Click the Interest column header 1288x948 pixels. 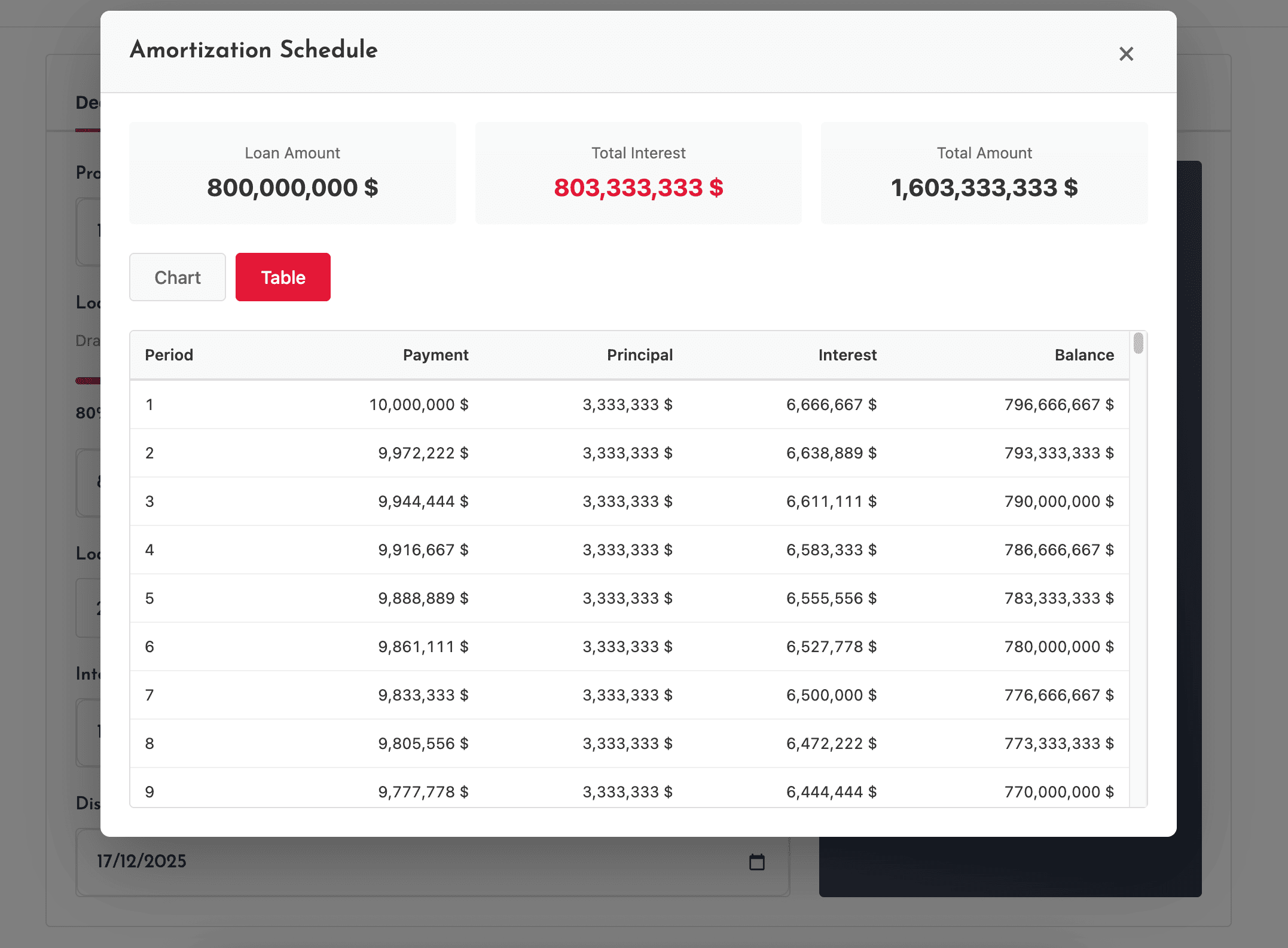tap(847, 355)
